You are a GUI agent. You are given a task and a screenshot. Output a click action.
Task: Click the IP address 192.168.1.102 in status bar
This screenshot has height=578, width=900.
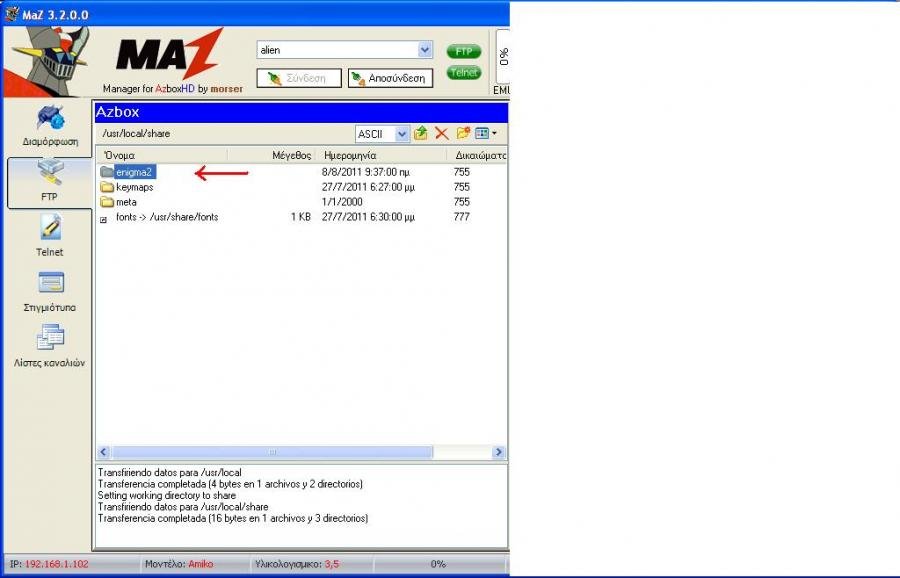pyautogui.click(x=56, y=564)
